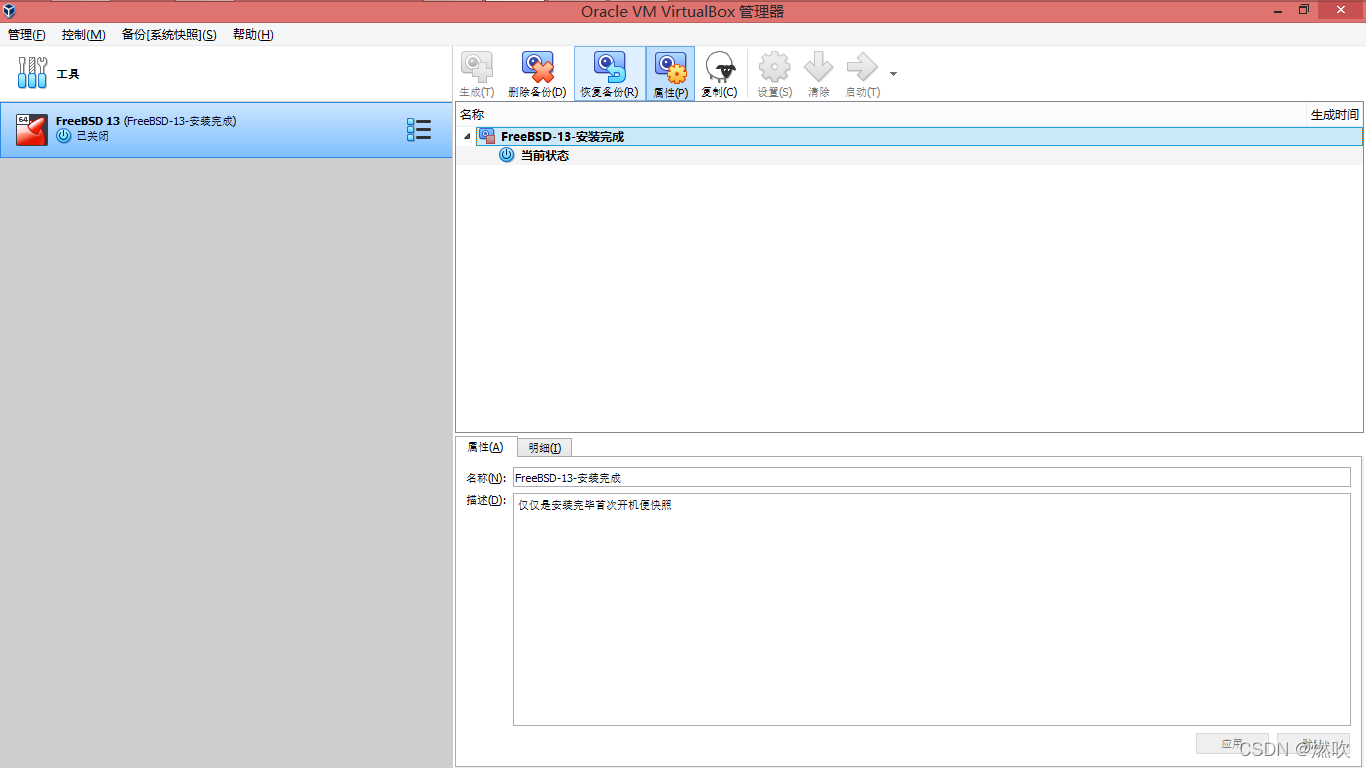The height and width of the screenshot is (768, 1366).
Task: Collapse the FreeBSD-13-安装完成 snapshot tree node
Action: pos(467,136)
